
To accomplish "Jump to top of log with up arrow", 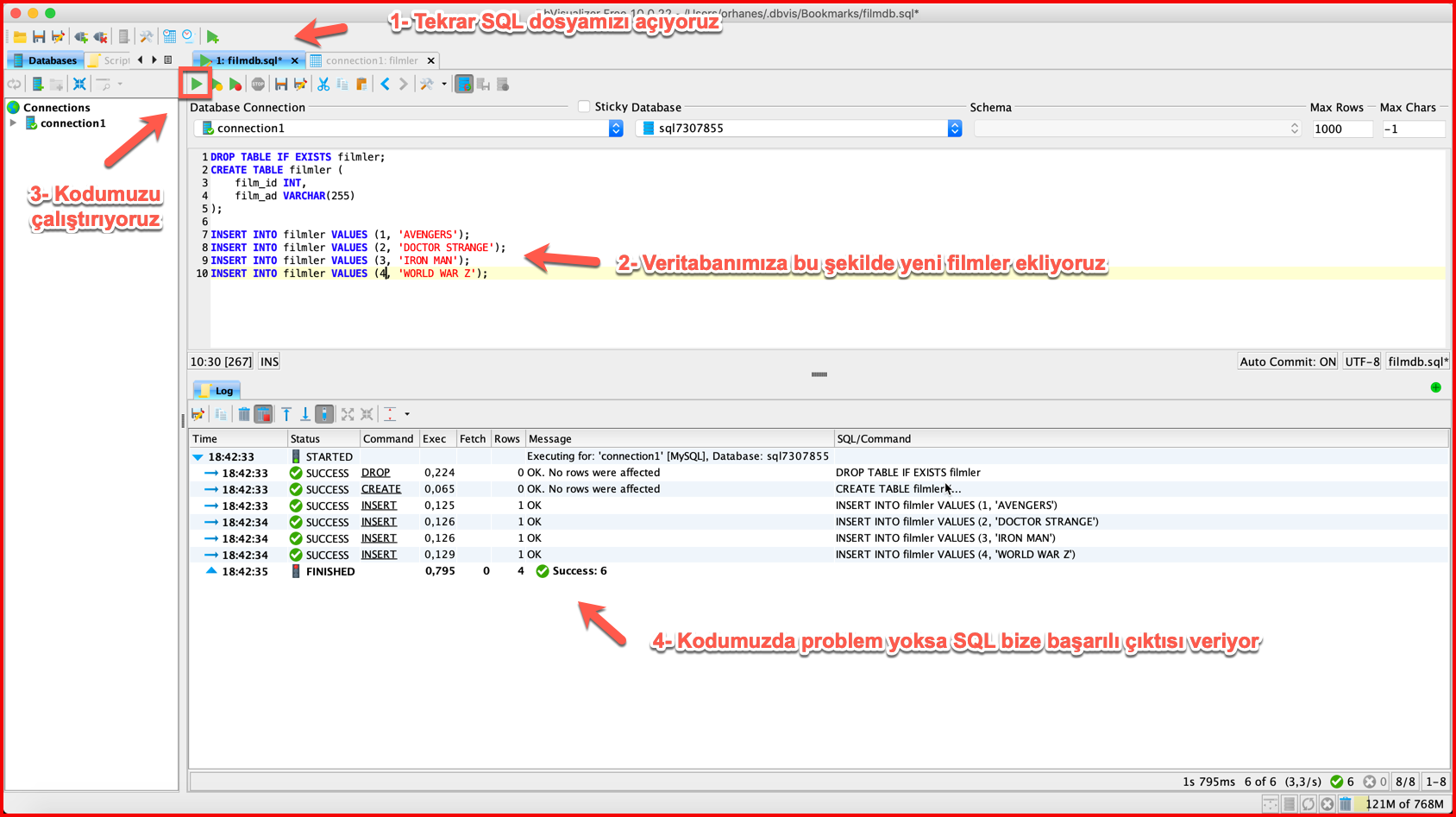I will 286,414.
